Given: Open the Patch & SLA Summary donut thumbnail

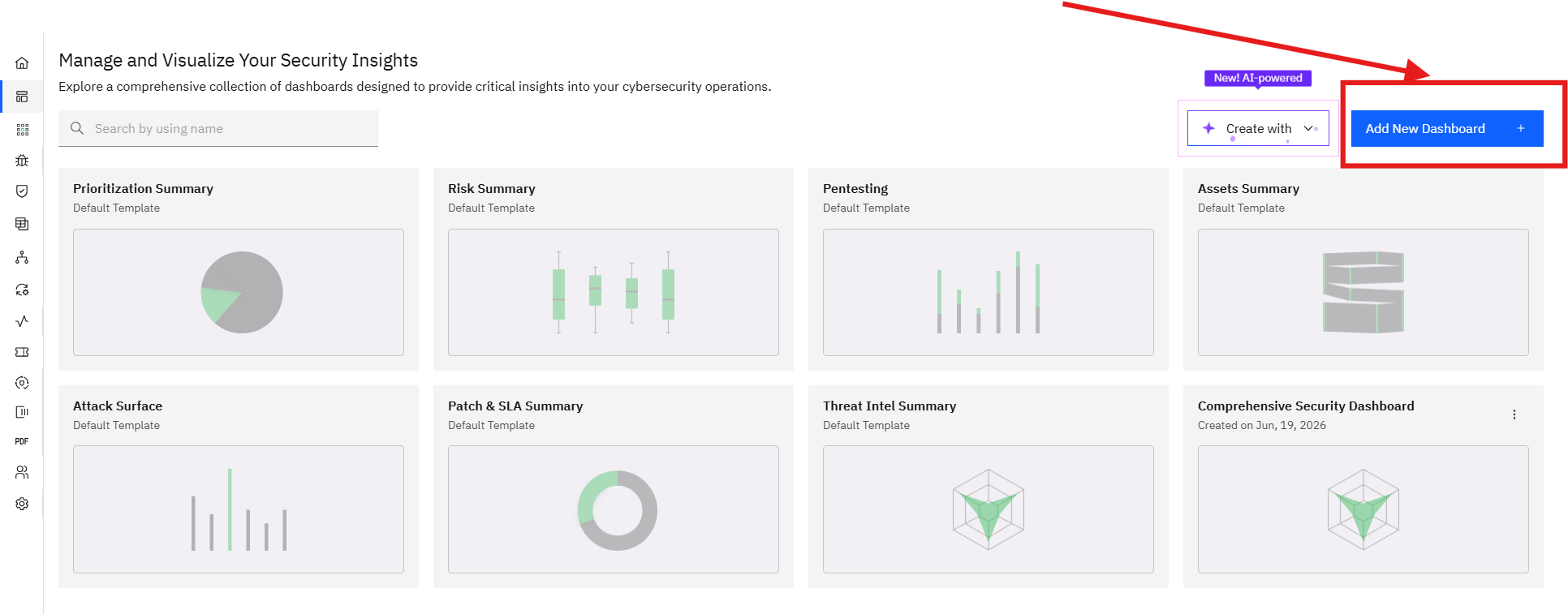Looking at the screenshot, I should coord(614,509).
